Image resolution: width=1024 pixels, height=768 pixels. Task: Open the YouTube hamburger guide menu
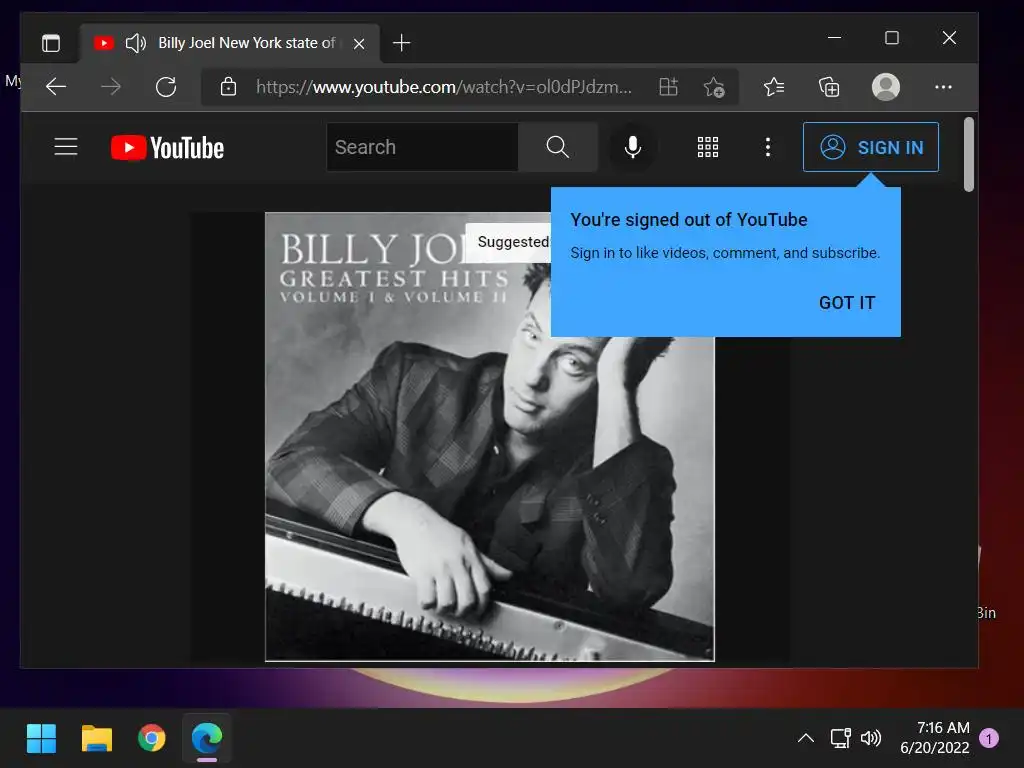point(66,146)
